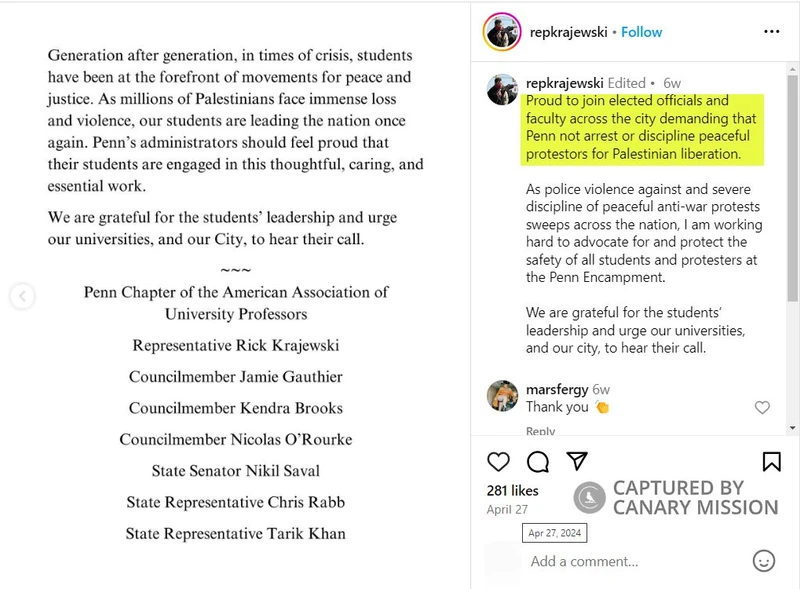800x589 pixels.
Task: Open comments via the speech bubble icon
Action: (x=538, y=461)
